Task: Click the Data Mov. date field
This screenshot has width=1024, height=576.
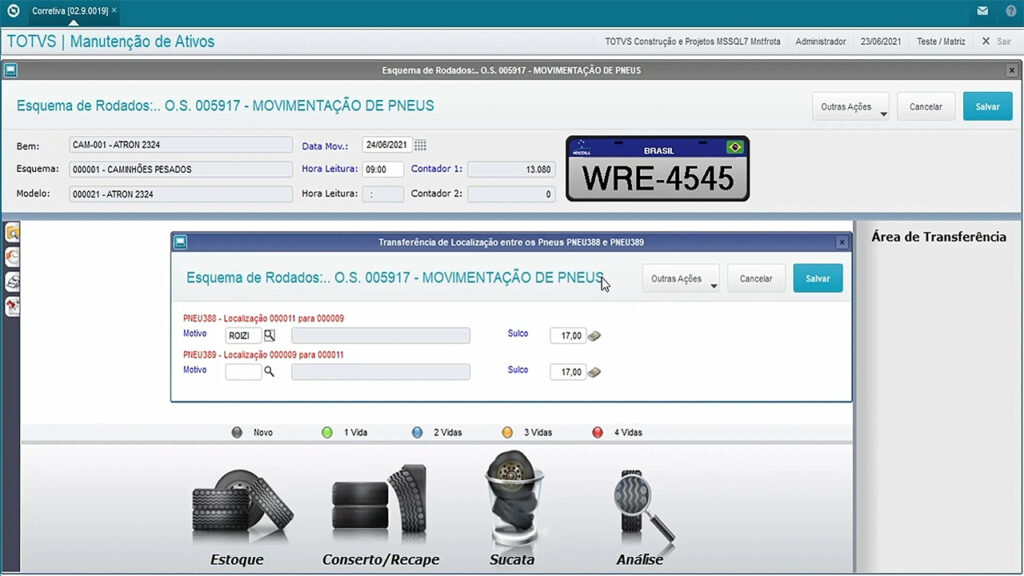Action: (387, 145)
